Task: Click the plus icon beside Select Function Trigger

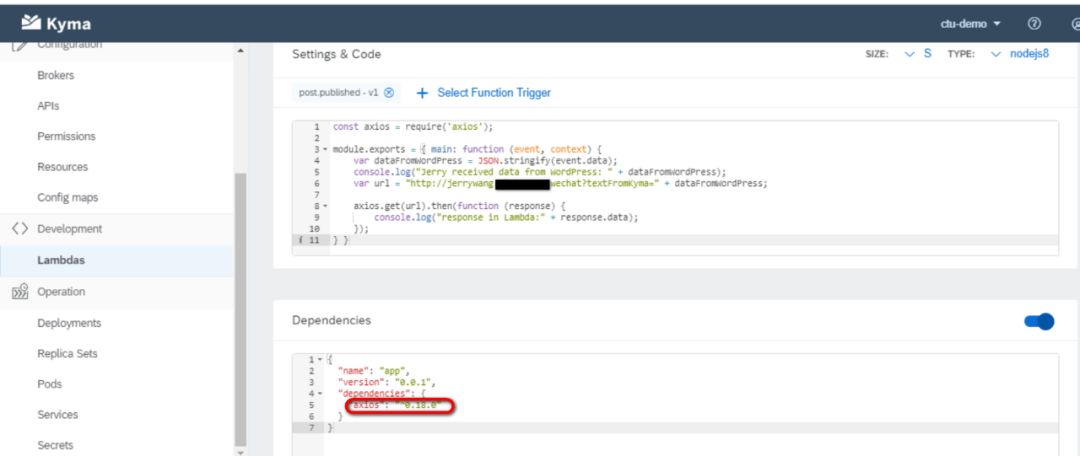Action: 422,93
